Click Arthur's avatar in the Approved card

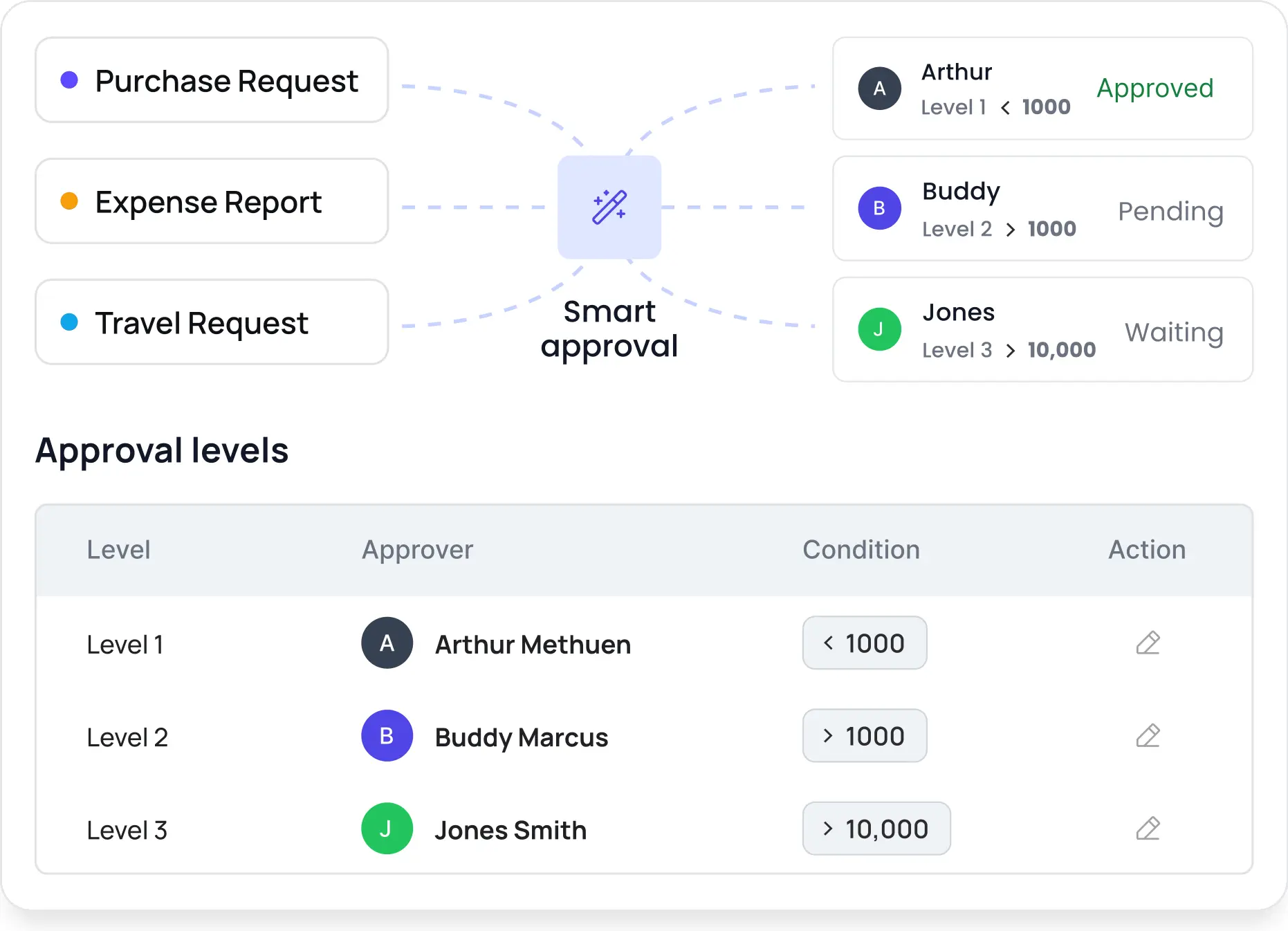879,89
